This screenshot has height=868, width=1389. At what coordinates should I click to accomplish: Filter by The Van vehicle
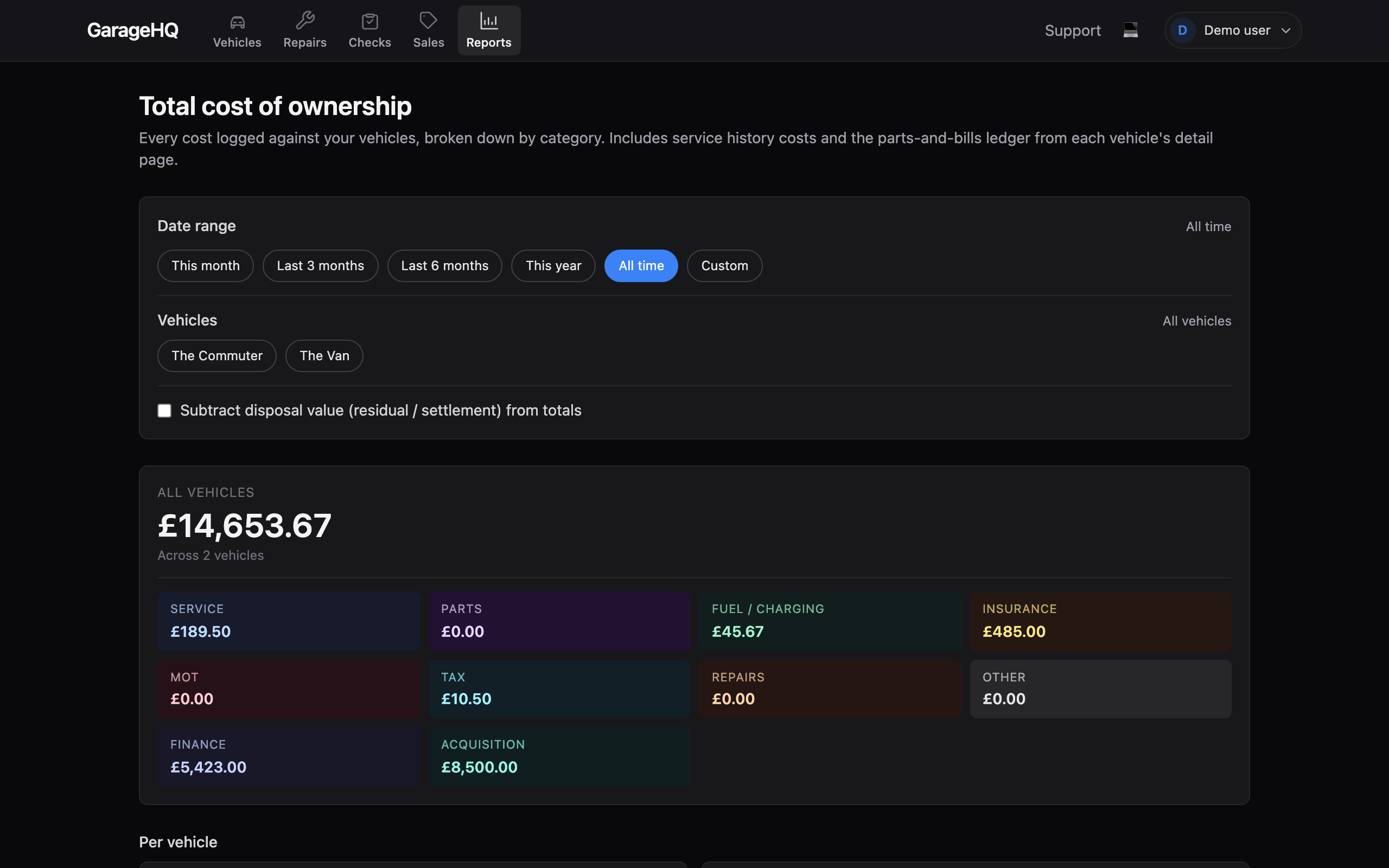pyautogui.click(x=324, y=356)
